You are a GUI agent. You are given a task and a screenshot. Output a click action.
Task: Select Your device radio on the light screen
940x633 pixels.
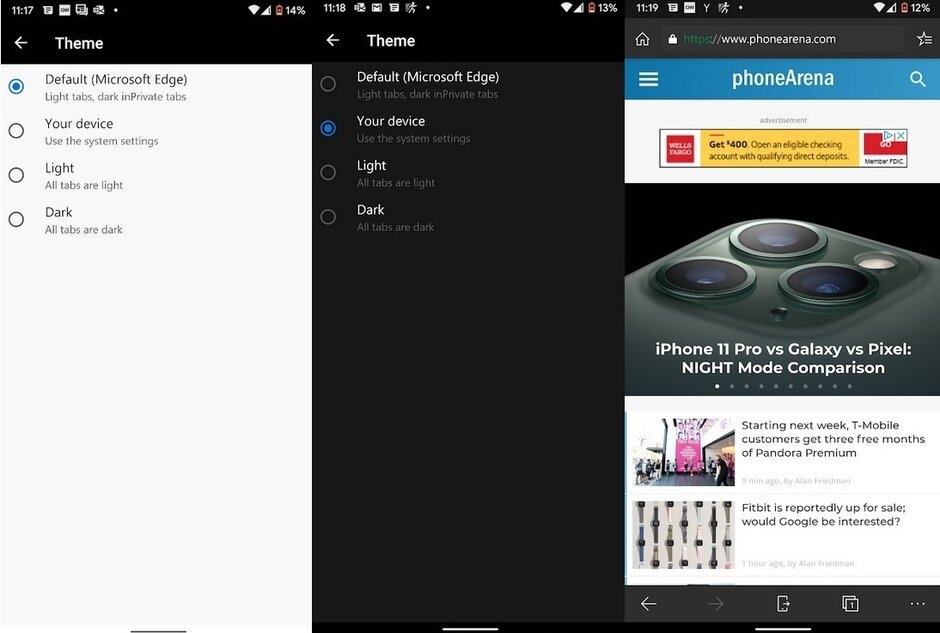point(16,131)
